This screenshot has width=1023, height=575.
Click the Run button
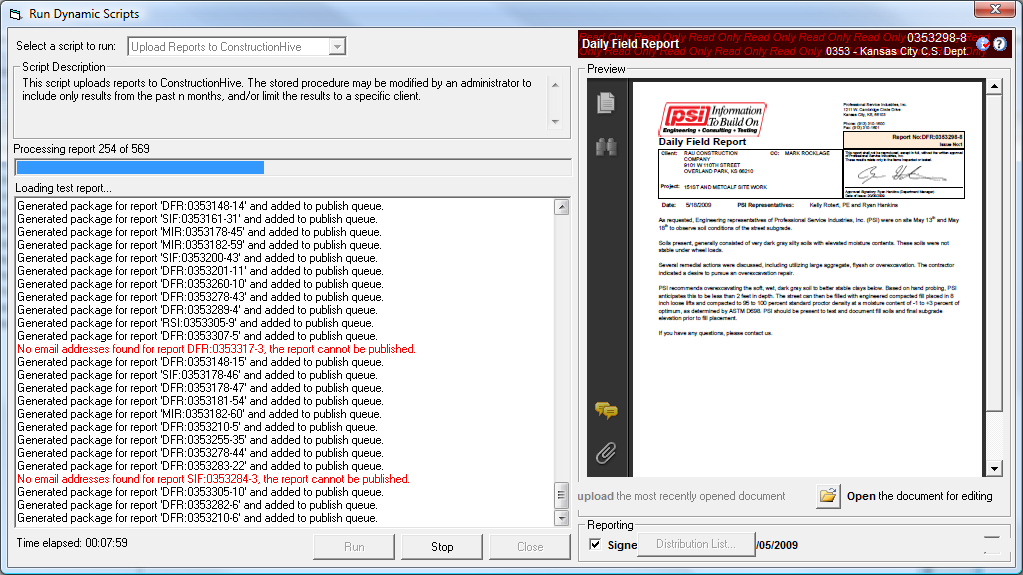point(354,547)
